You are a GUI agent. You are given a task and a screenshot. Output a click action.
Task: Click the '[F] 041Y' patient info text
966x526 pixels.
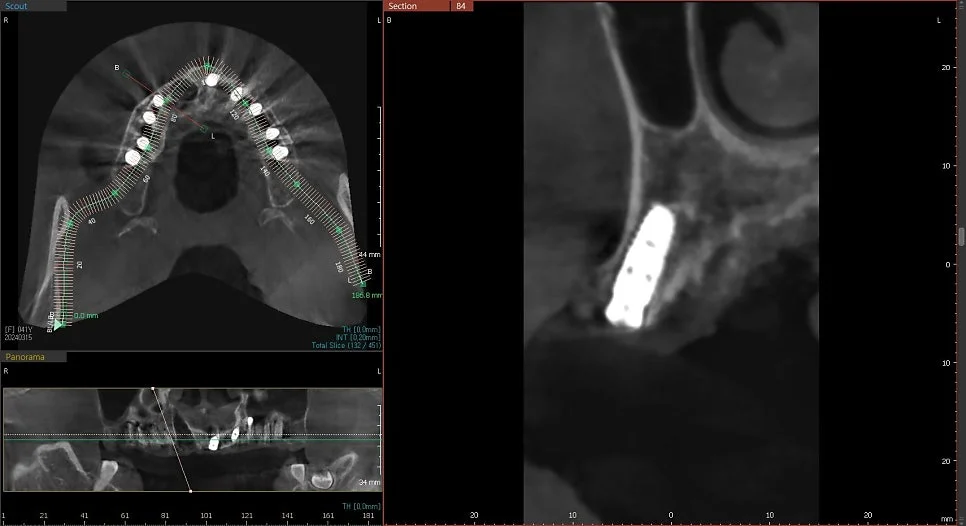pyautogui.click(x=18, y=330)
